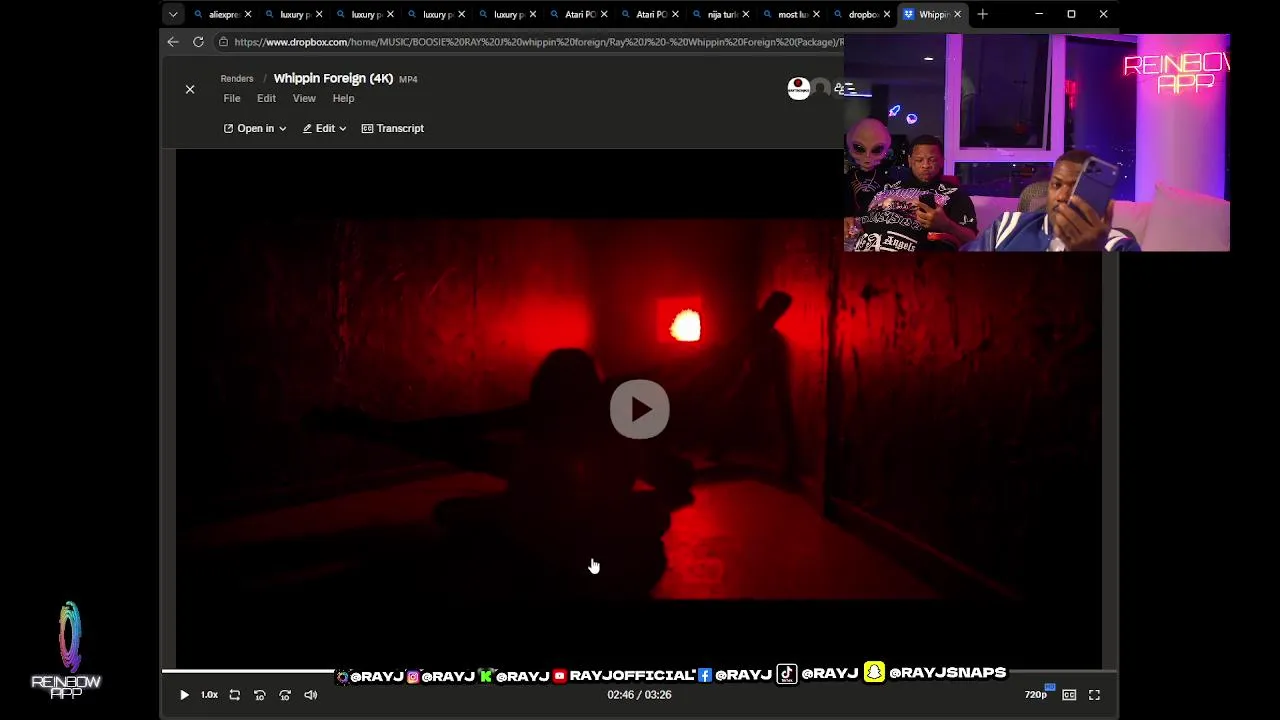Rewind the video 10 seconds
Screen dimensions: 1280x720
tap(259, 695)
